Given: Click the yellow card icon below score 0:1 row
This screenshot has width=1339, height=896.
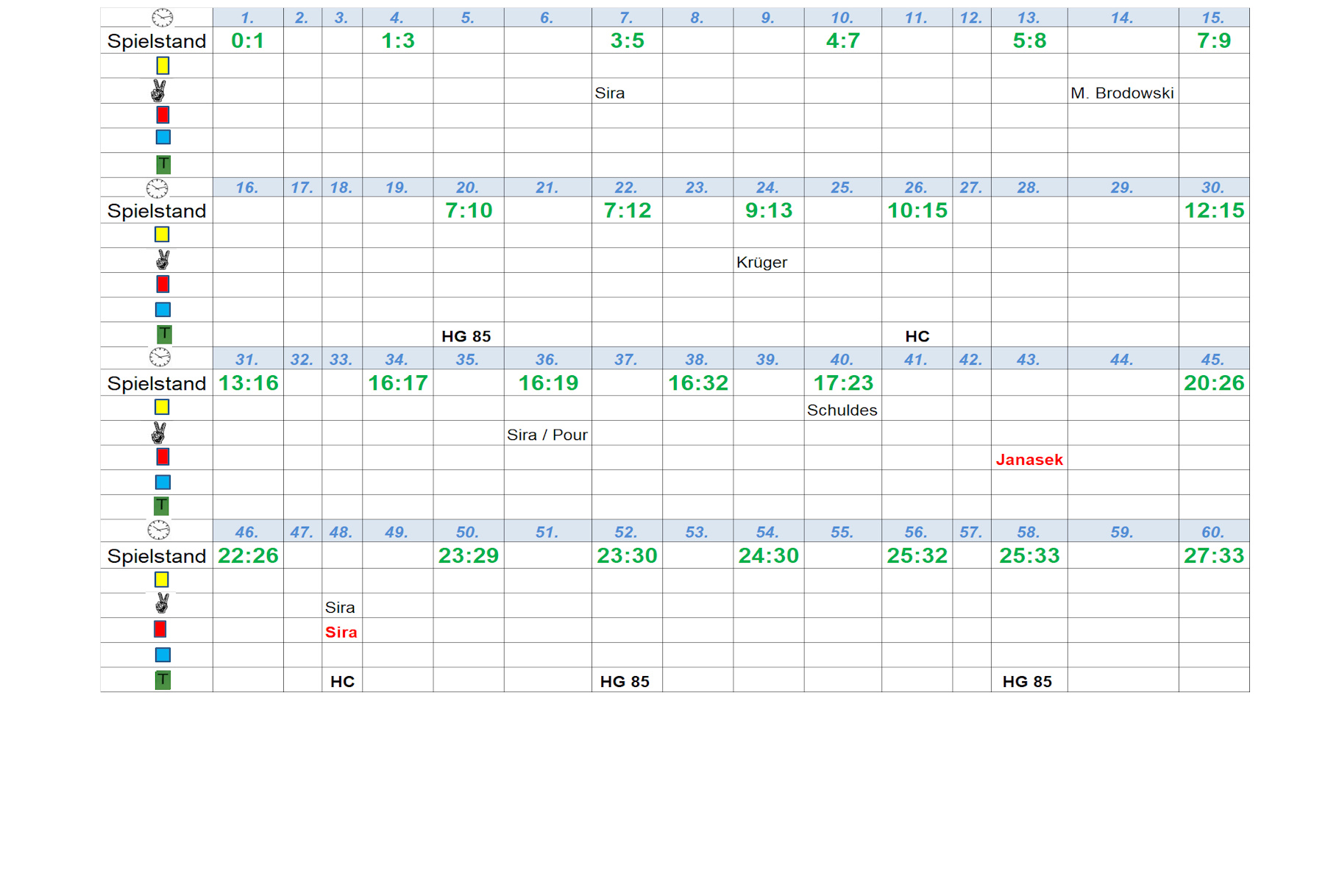Looking at the screenshot, I should tap(163, 65).
